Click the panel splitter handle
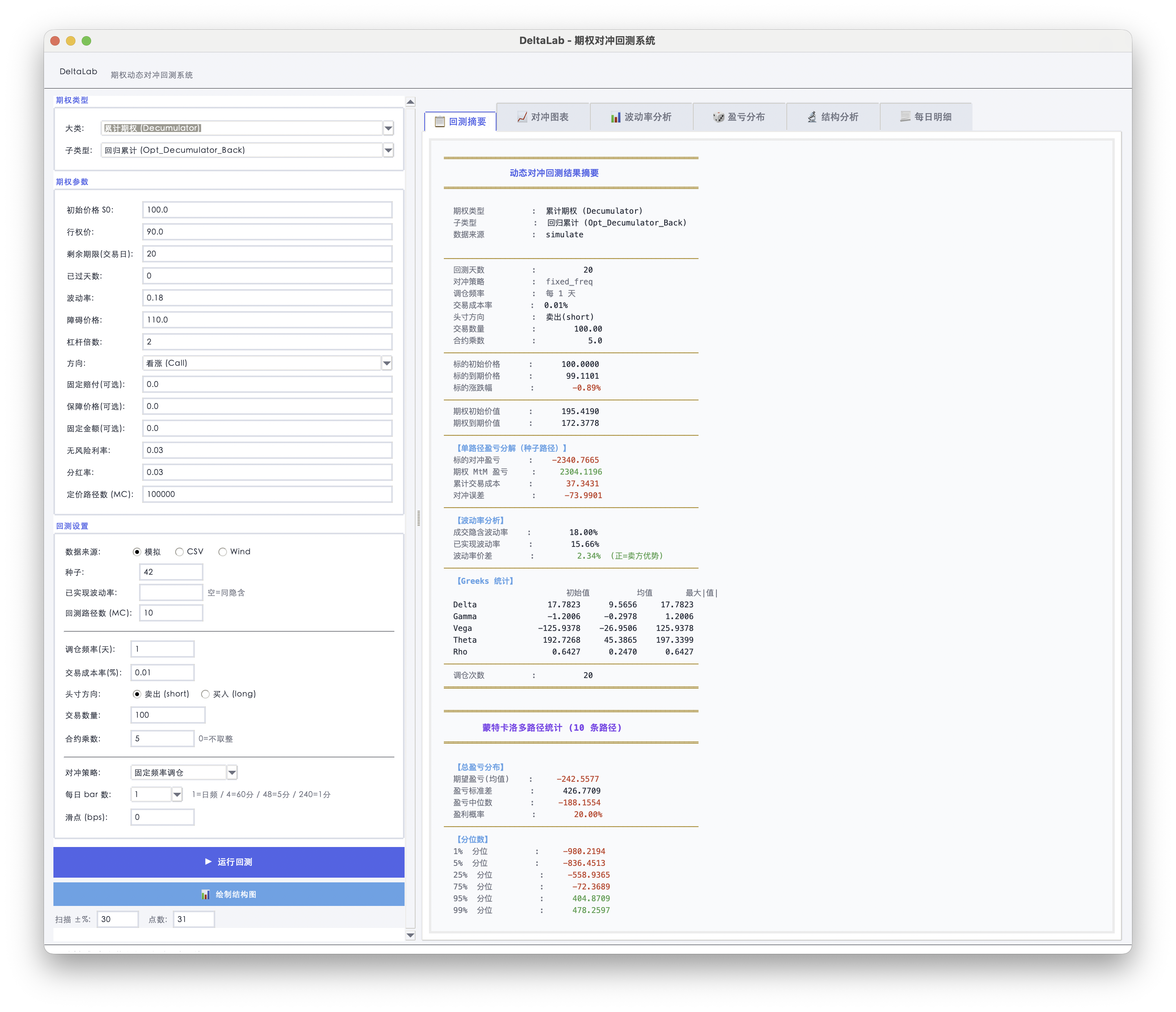Screen dimensions: 1176x1012 [x=418, y=518]
